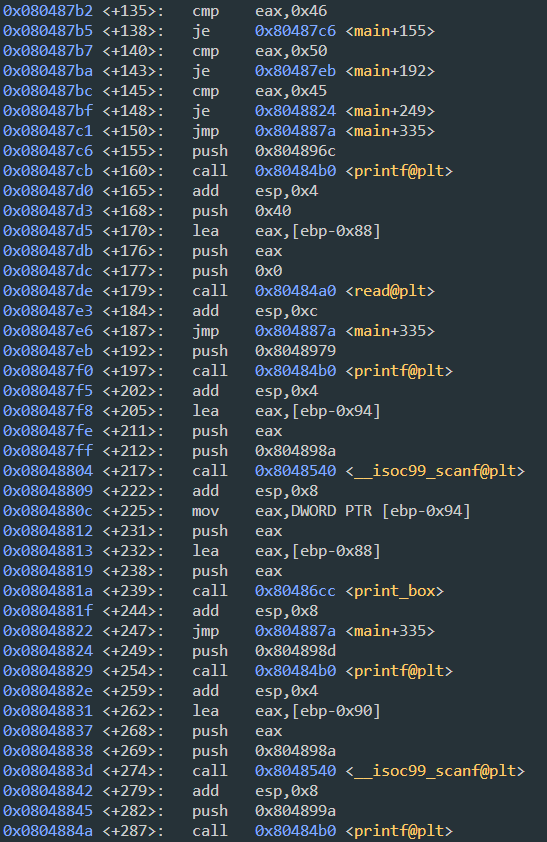
Task: Click the push 0x804896c instruction
Action: 264,151
